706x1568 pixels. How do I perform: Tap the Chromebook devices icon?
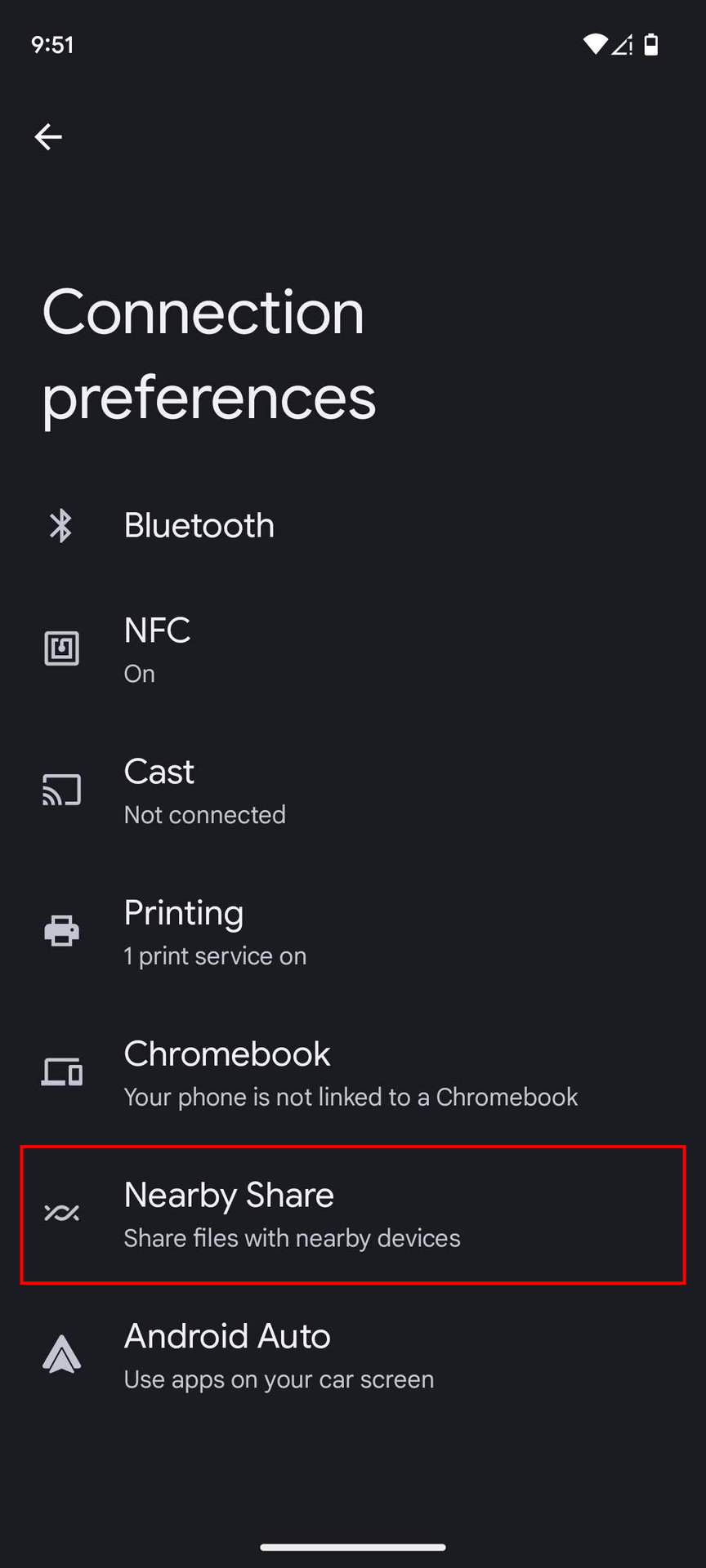tap(61, 1072)
